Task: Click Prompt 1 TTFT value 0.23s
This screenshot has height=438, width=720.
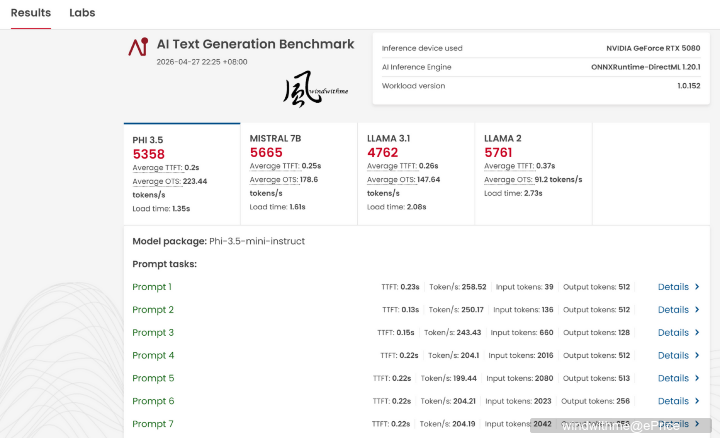Action: pyautogui.click(x=410, y=287)
